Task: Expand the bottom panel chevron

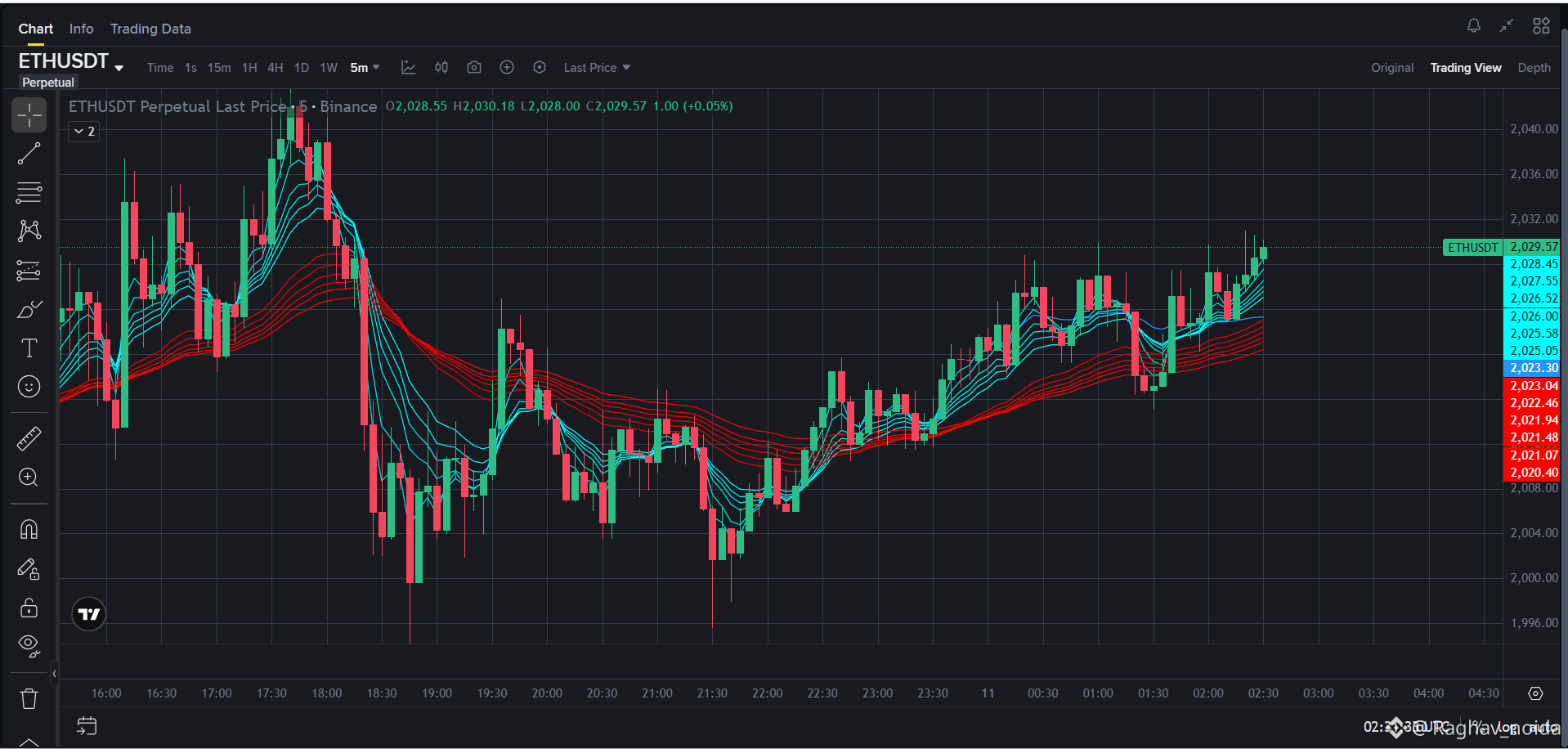Action: click(x=29, y=742)
